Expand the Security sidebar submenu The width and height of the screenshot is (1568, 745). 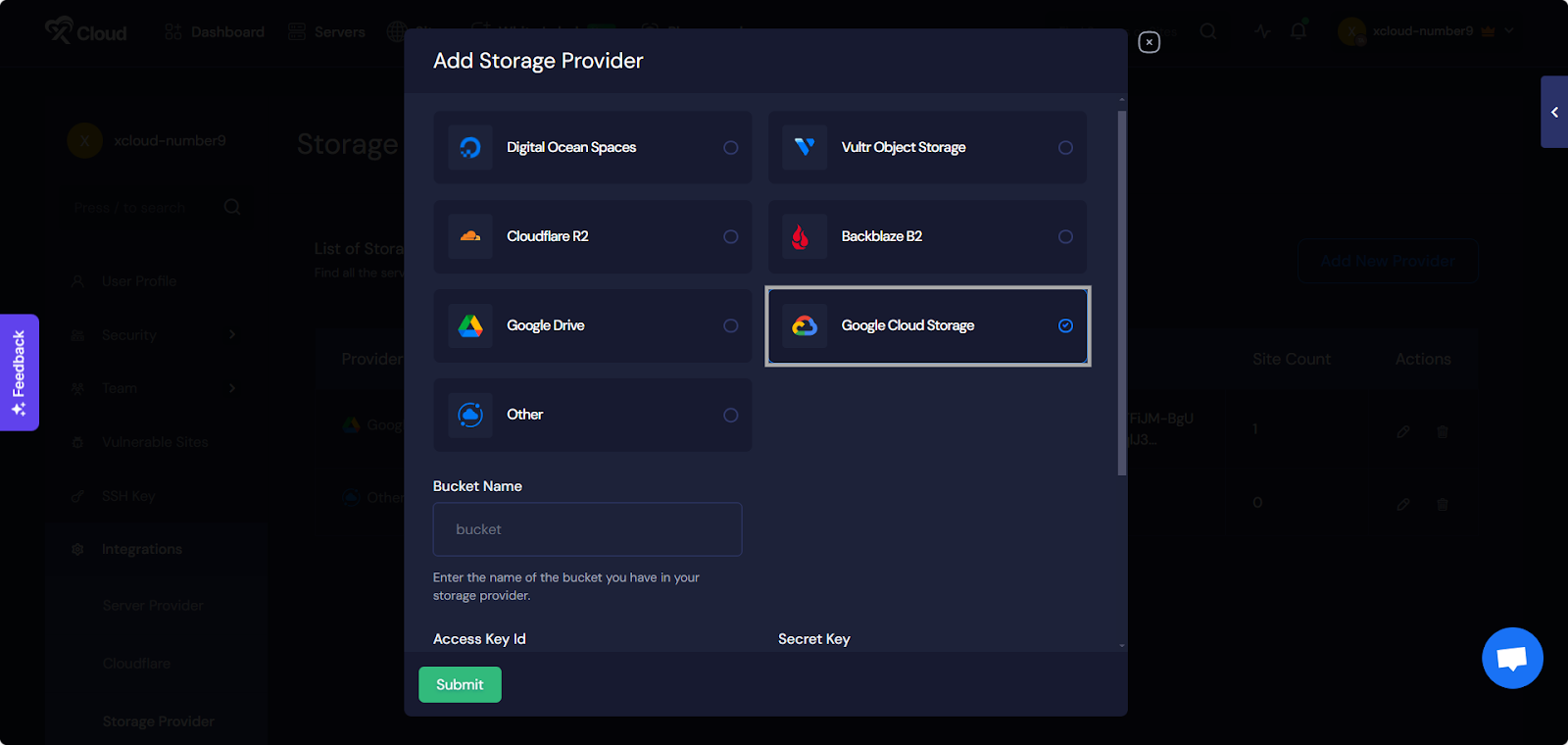[232, 335]
